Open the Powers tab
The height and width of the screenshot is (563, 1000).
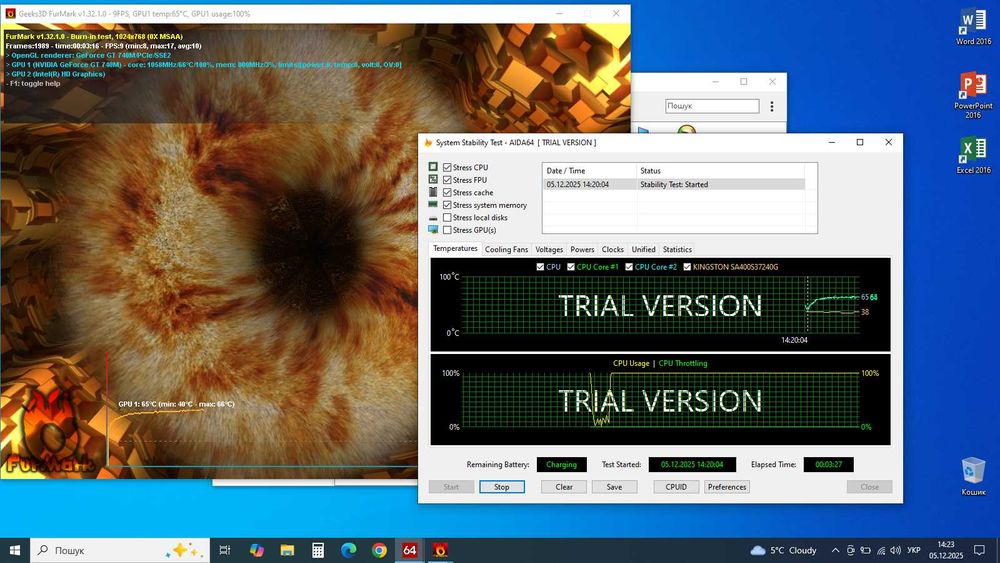click(x=582, y=249)
